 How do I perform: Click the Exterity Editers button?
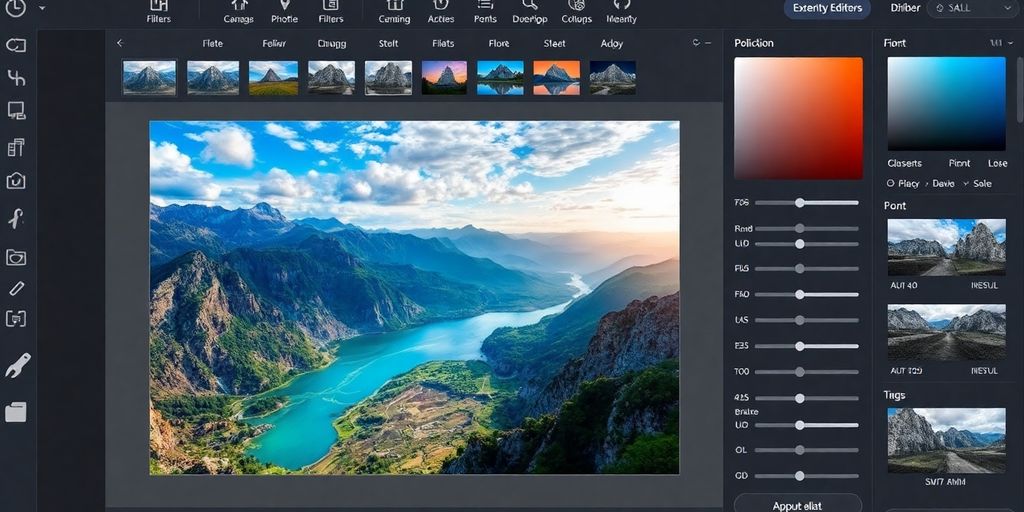click(827, 8)
